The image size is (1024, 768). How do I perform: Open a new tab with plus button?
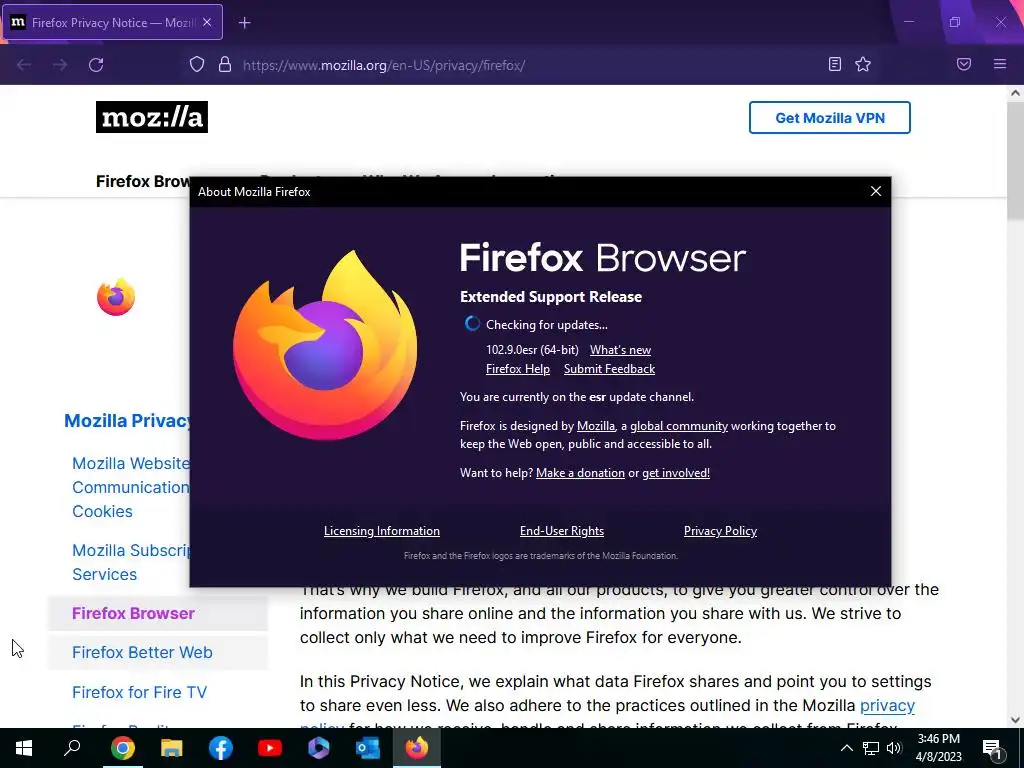(244, 23)
